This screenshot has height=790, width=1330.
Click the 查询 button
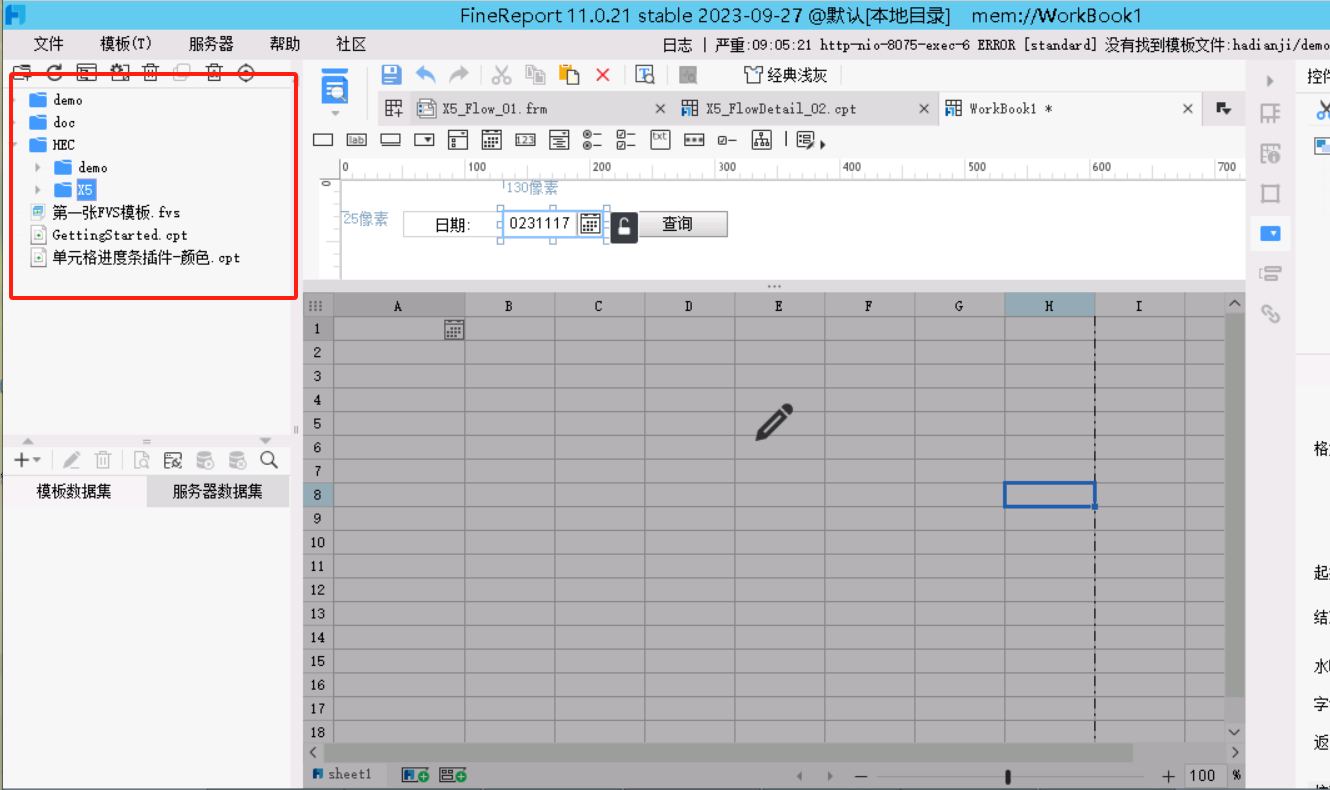[683, 224]
